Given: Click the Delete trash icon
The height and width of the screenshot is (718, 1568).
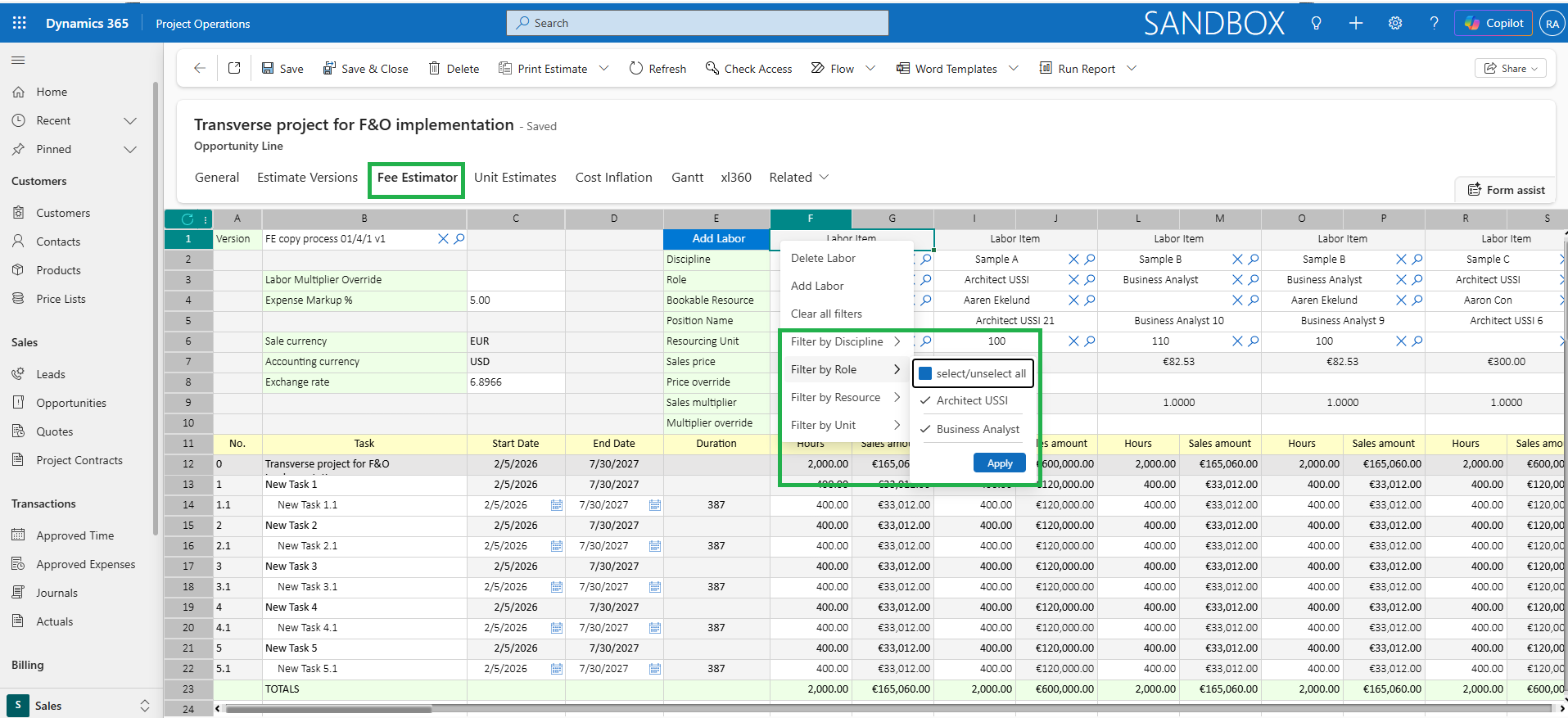Looking at the screenshot, I should (x=435, y=69).
